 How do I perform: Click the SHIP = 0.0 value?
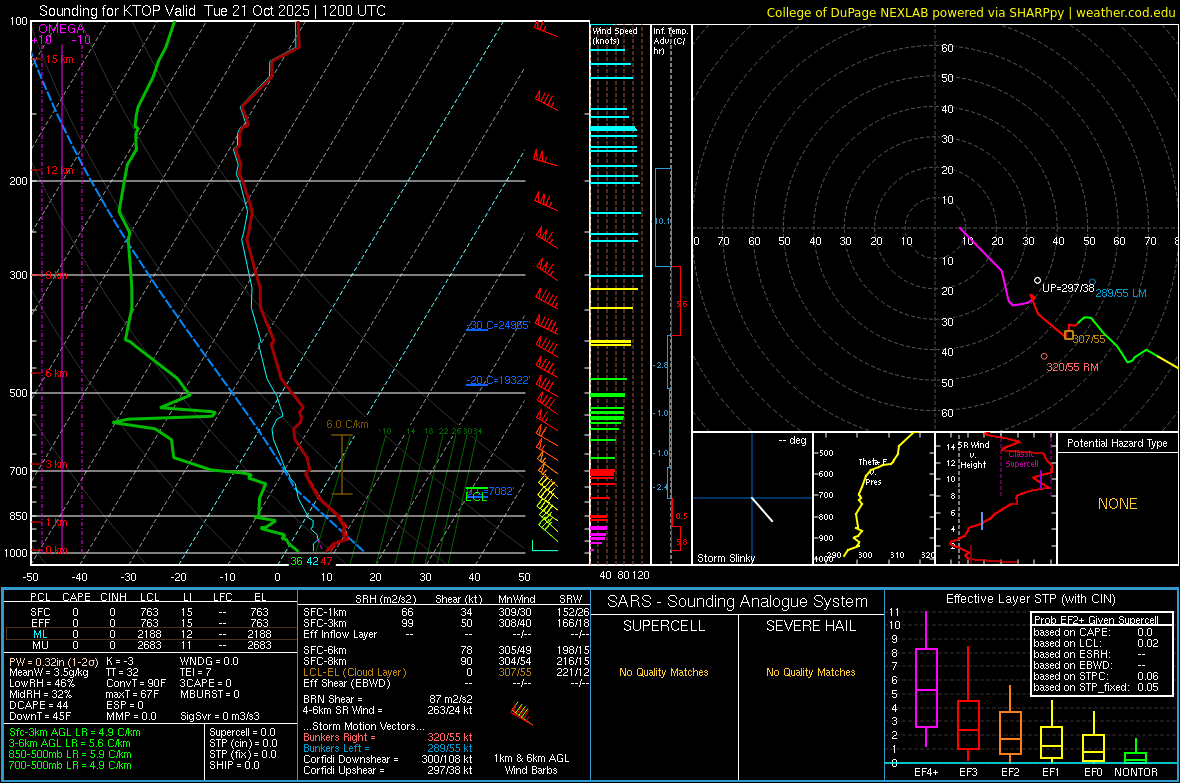tap(234, 766)
